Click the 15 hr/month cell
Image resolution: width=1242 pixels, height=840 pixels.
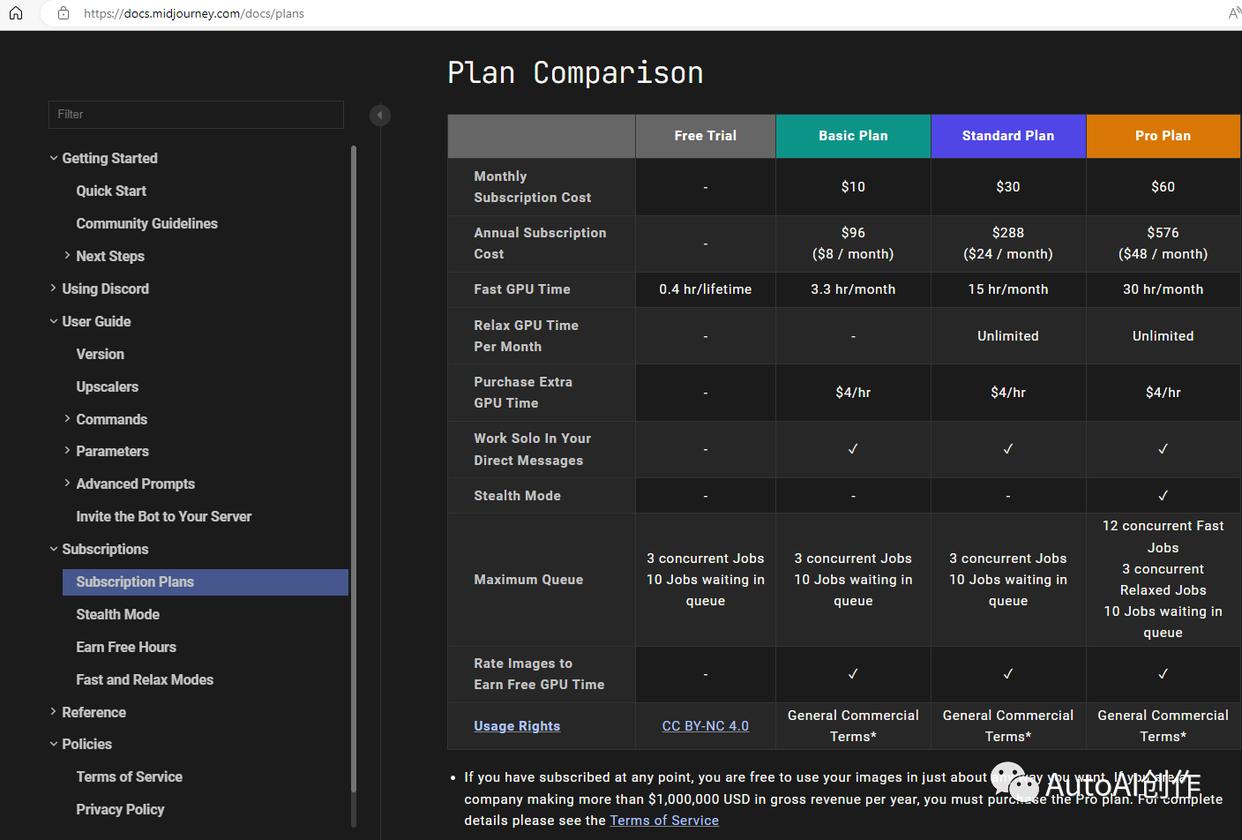tap(1008, 289)
